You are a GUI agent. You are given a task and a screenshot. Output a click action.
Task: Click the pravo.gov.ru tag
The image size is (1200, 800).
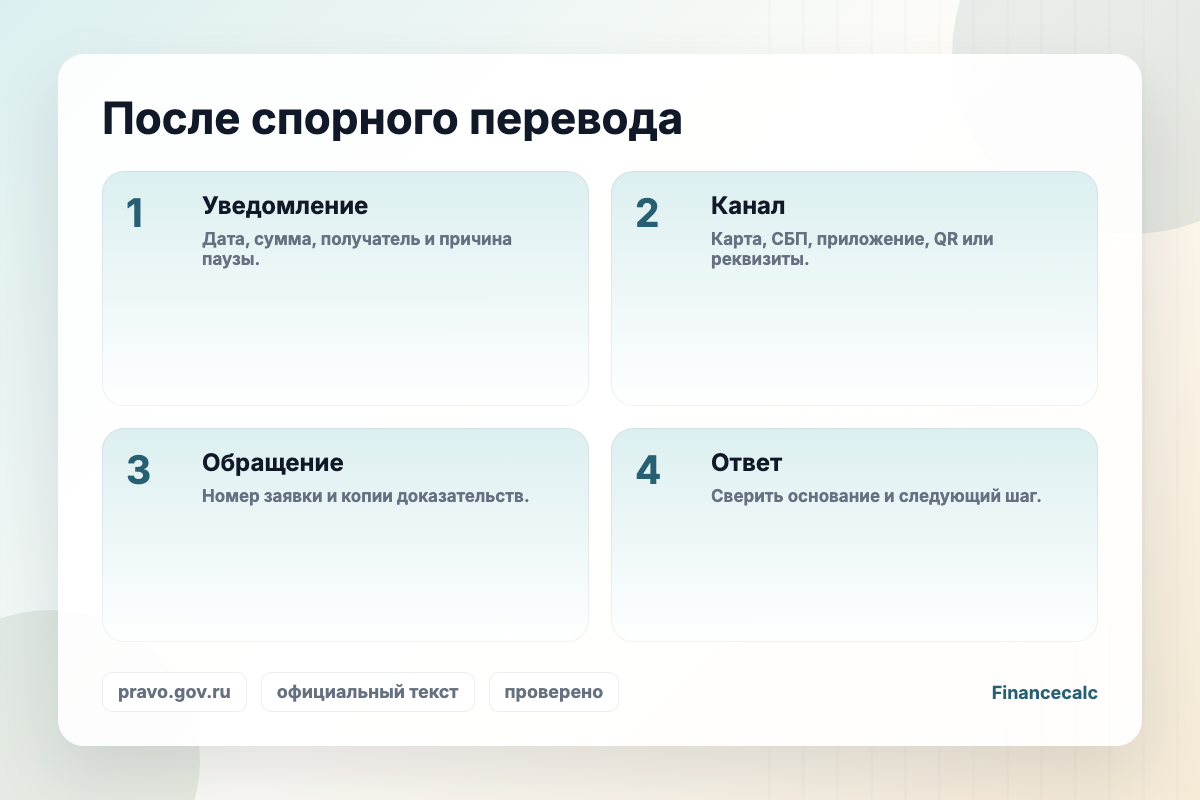174,692
